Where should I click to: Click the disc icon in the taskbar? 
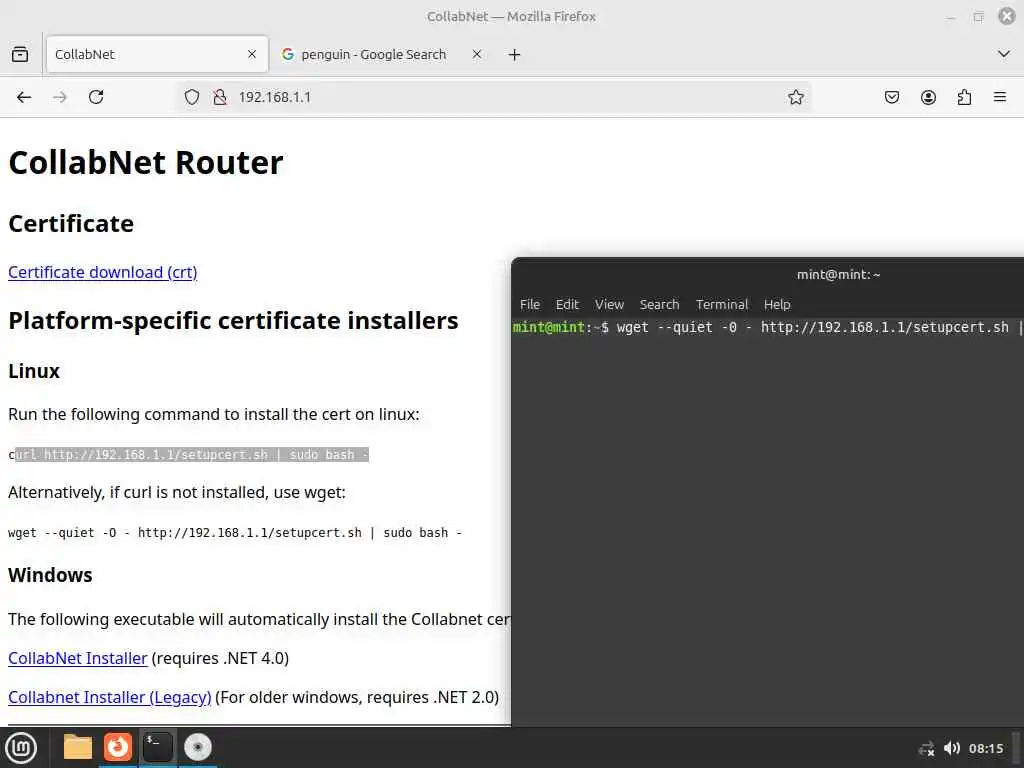tap(198, 747)
